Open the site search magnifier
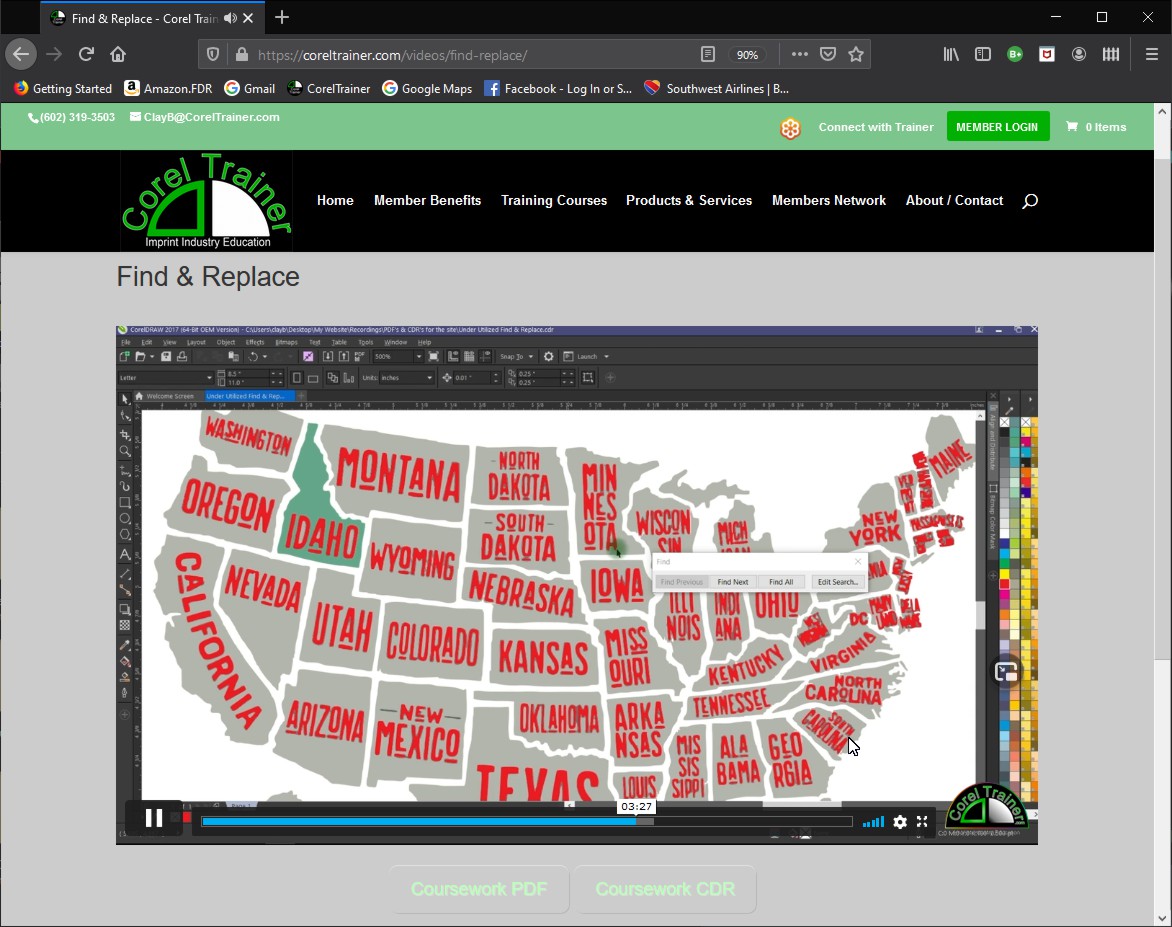 [x=1030, y=200]
